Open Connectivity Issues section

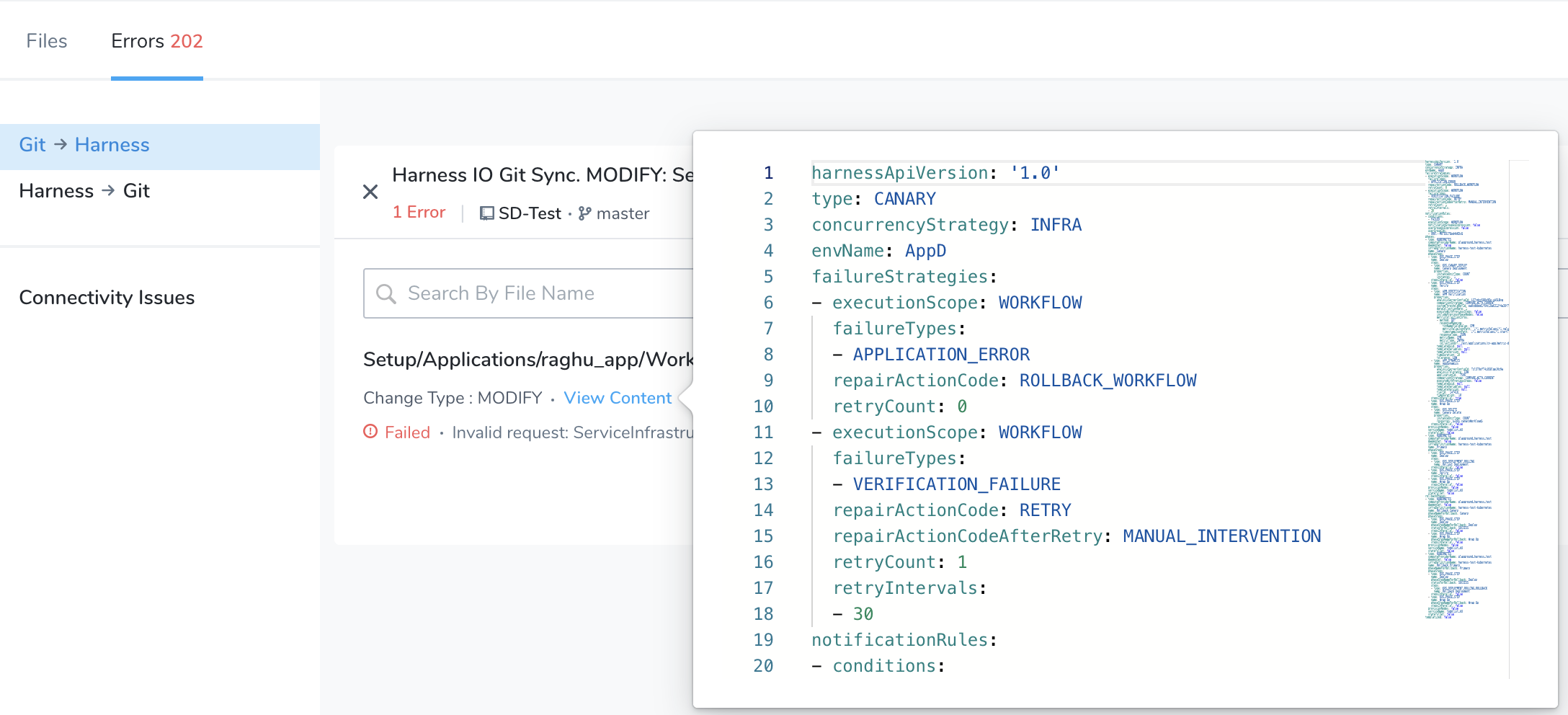tap(107, 298)
